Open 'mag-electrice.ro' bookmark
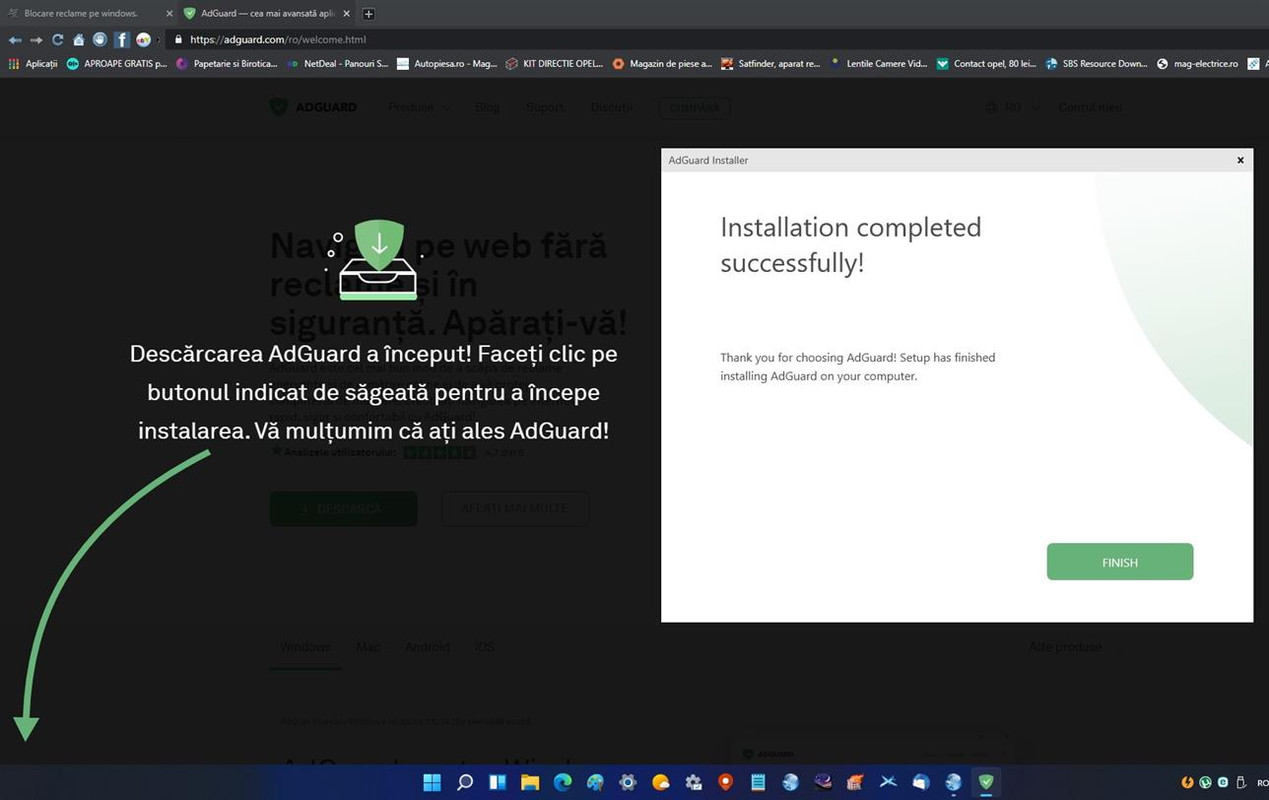The width and height of the screenshot is (1269, 800). [x=1197, y=64]
